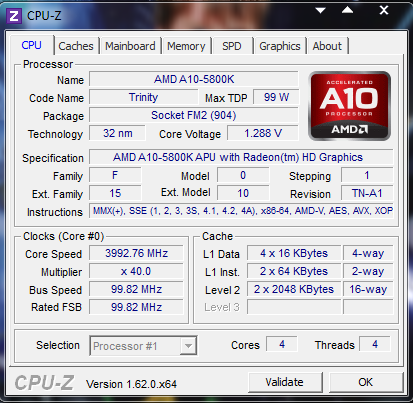
Task: Open the Mainboard tab
Action: [x=130, y=46]
